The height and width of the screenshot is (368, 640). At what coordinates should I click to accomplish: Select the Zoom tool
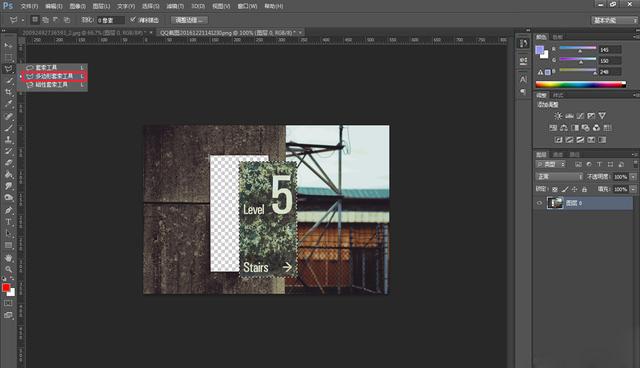pos(8,269)
